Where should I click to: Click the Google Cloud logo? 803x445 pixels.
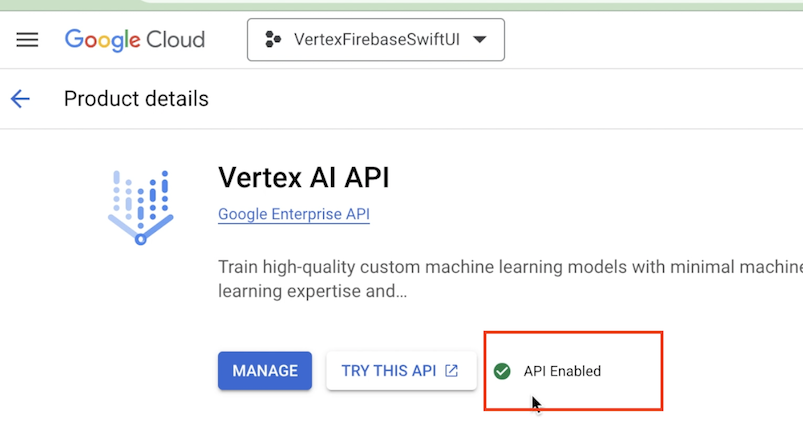point(134,40)
